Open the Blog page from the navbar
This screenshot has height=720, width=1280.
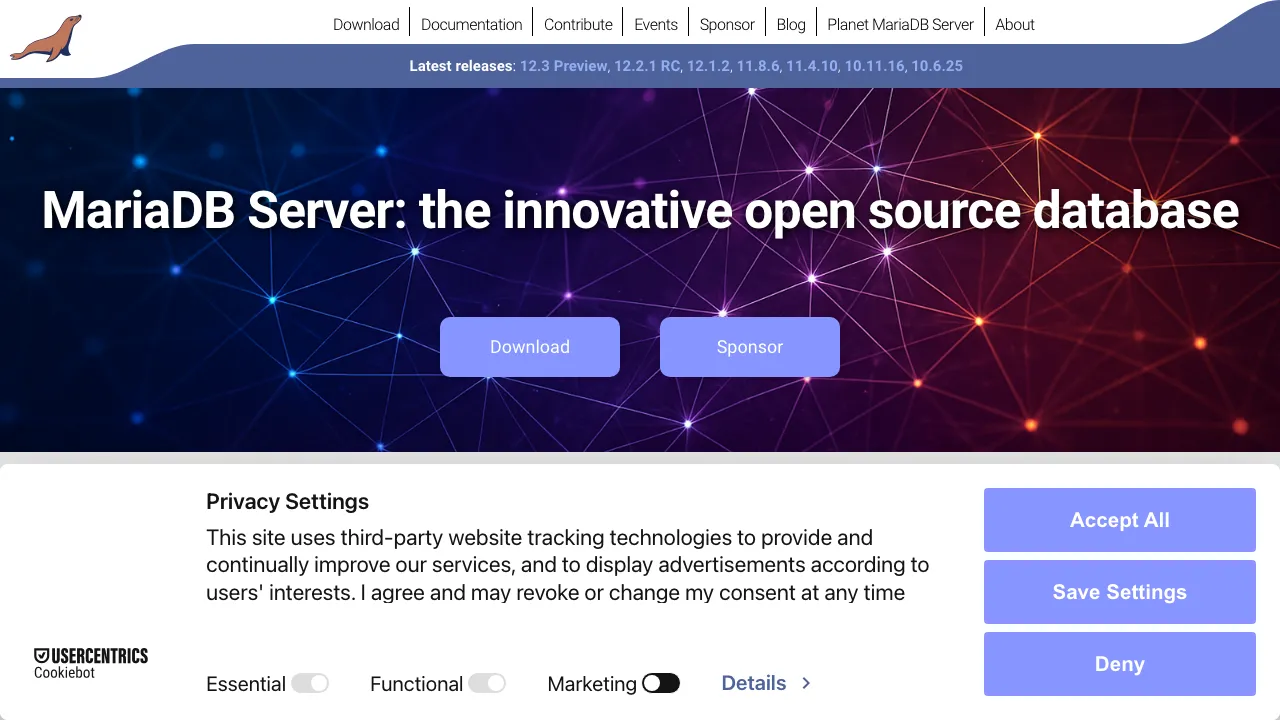791,24
